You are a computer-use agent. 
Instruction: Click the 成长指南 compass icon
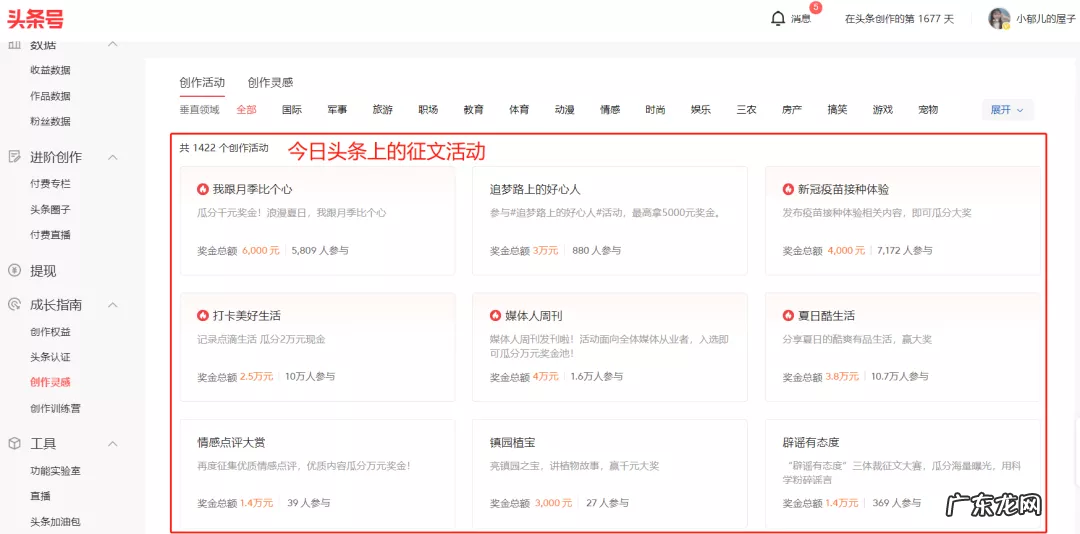coord(14,305)
